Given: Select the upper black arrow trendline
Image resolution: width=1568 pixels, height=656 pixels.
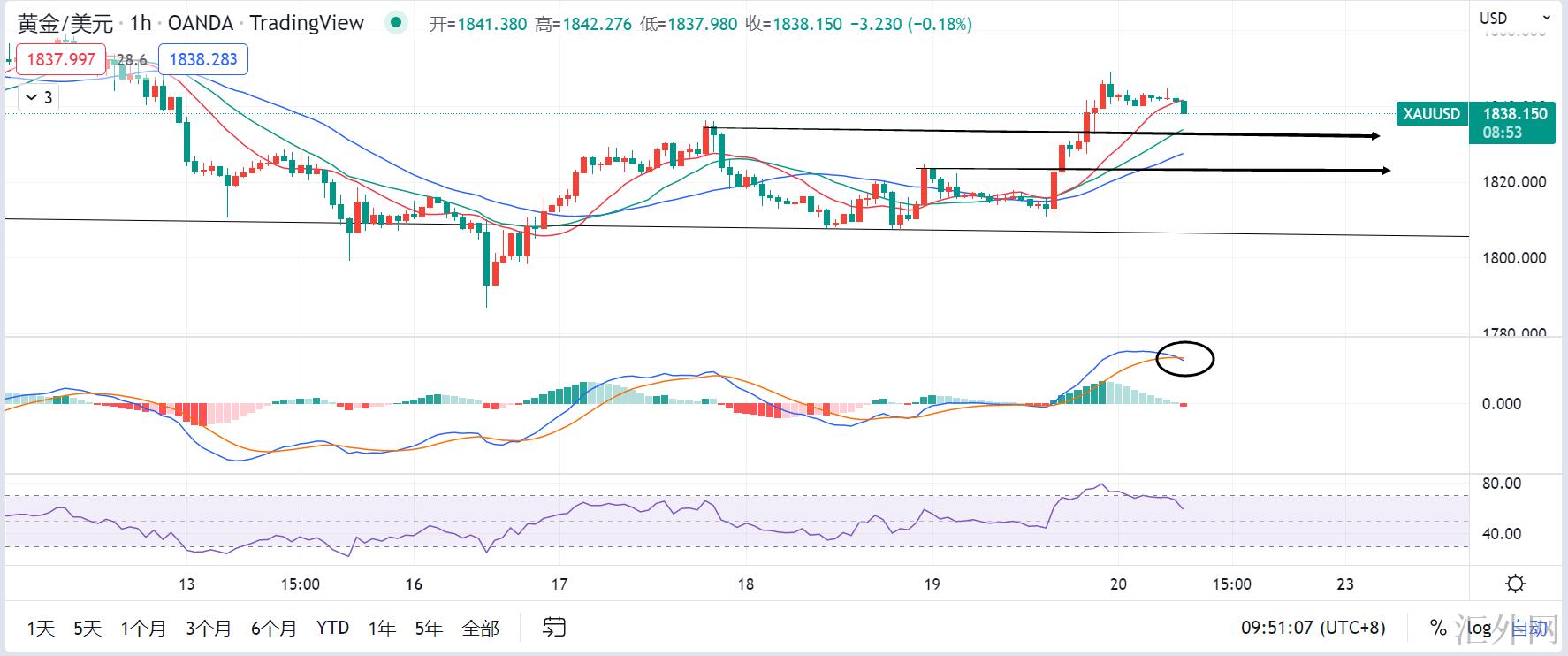Looking at the screenshot, I should coord(1043,133).
